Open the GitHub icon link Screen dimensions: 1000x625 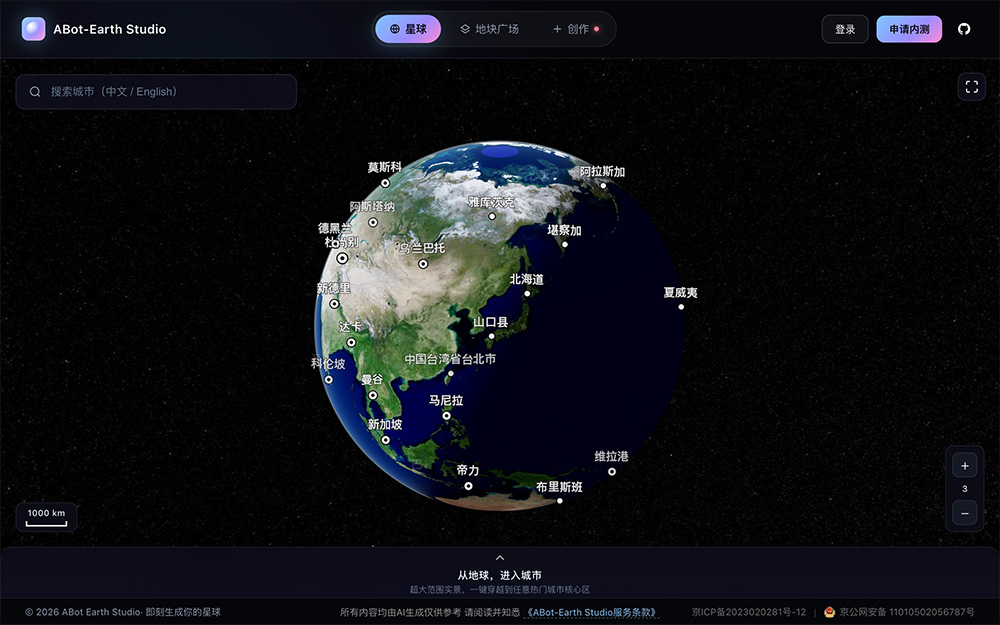[964, 29]
